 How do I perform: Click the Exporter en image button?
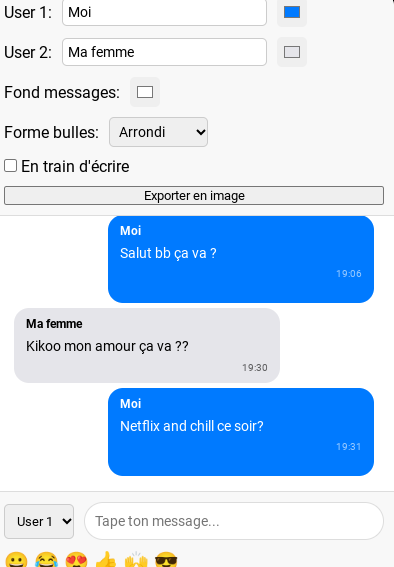pyautogui.click(x=194, y=196)
